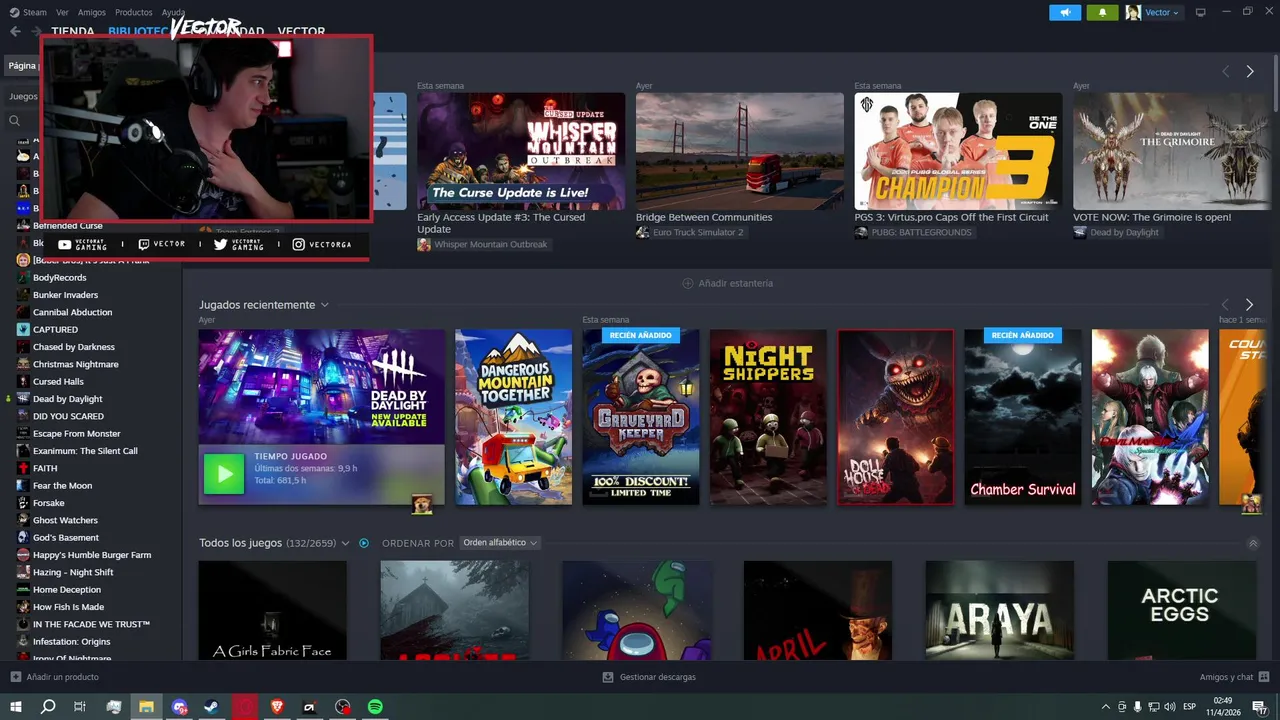Select BodyRecords in the game list
1280x720 pixels.
click(x=59, y=278)
